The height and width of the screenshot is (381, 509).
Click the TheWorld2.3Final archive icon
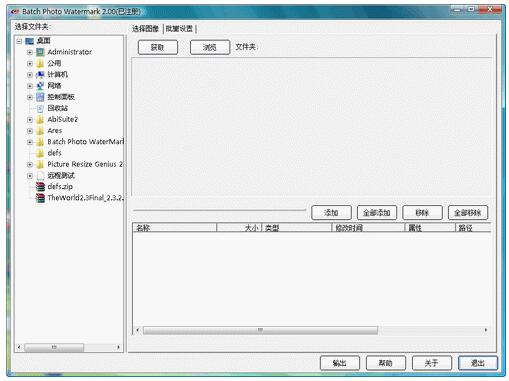click(x=40, y=198)
